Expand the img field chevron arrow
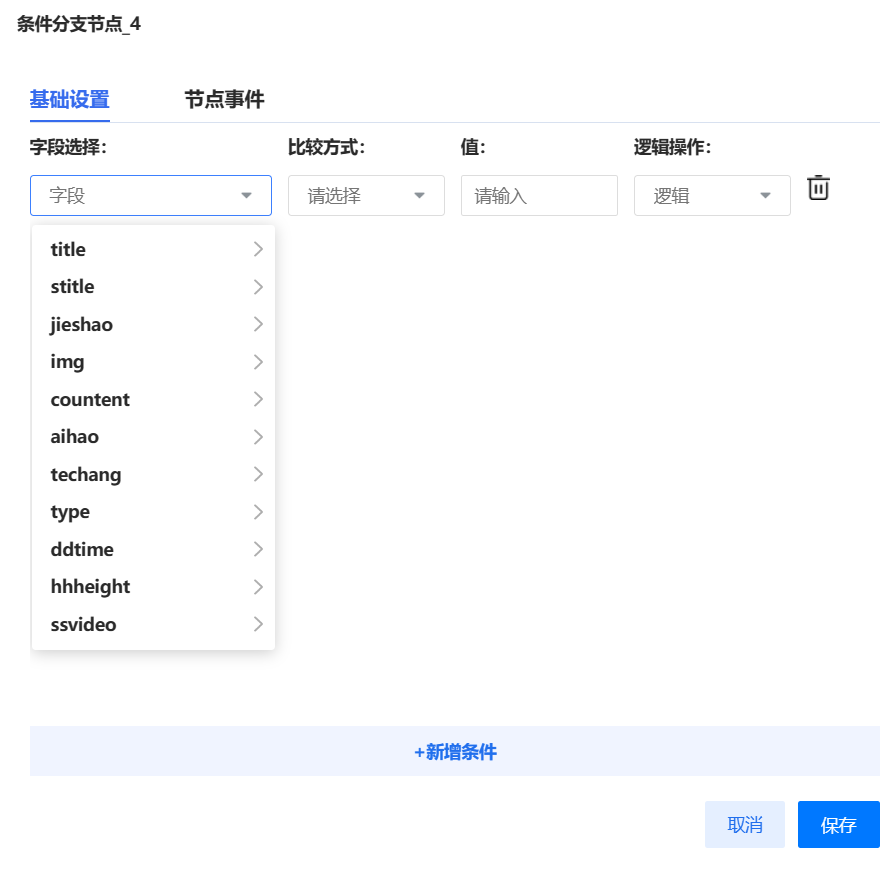Image resolution: width=893 pixels, height=875 pixels. pyautogui.click(x=258, y=362)
